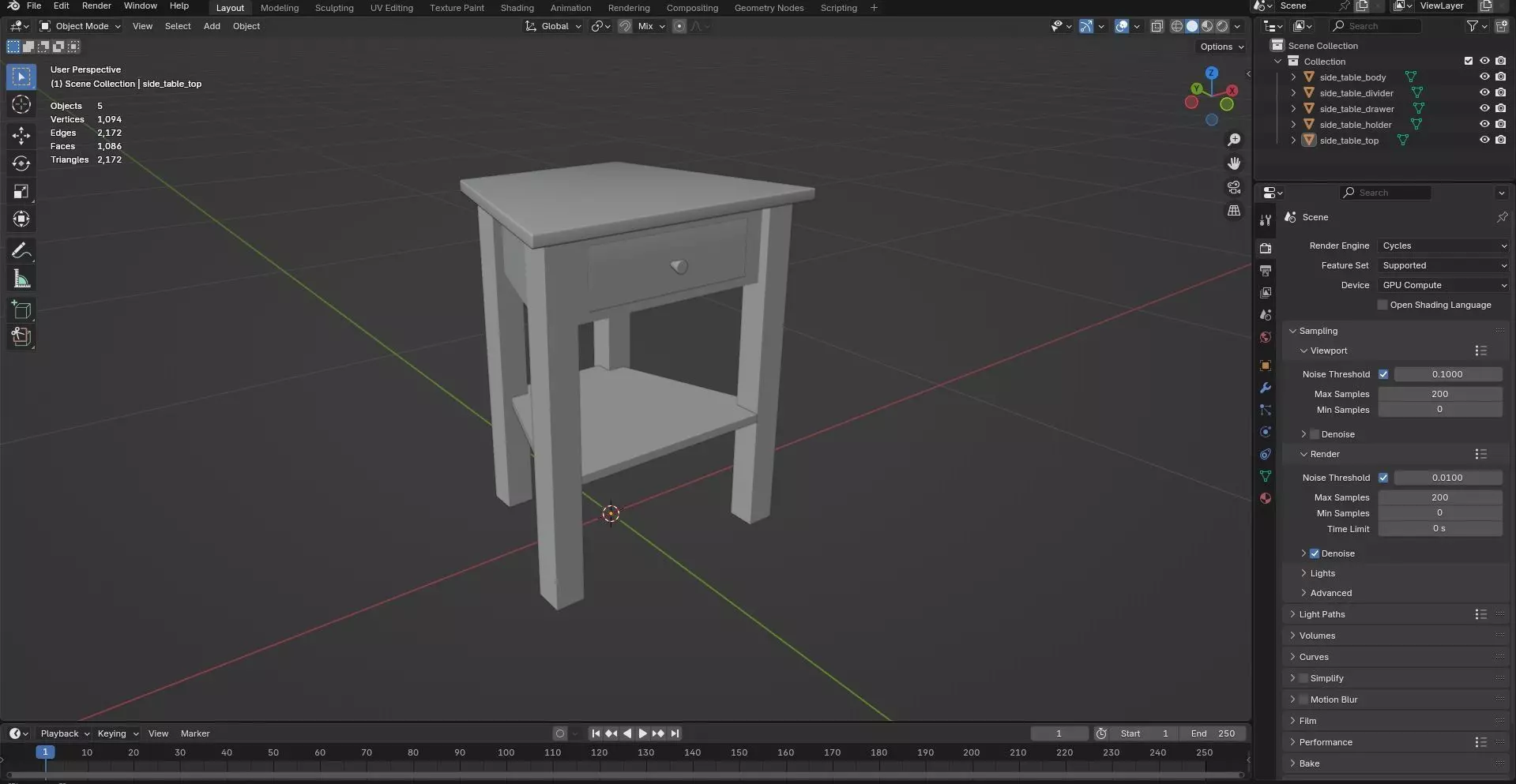Expand the Performance panel
Viewport: 1516px width, 784px height.
(x=1326, y=742)
